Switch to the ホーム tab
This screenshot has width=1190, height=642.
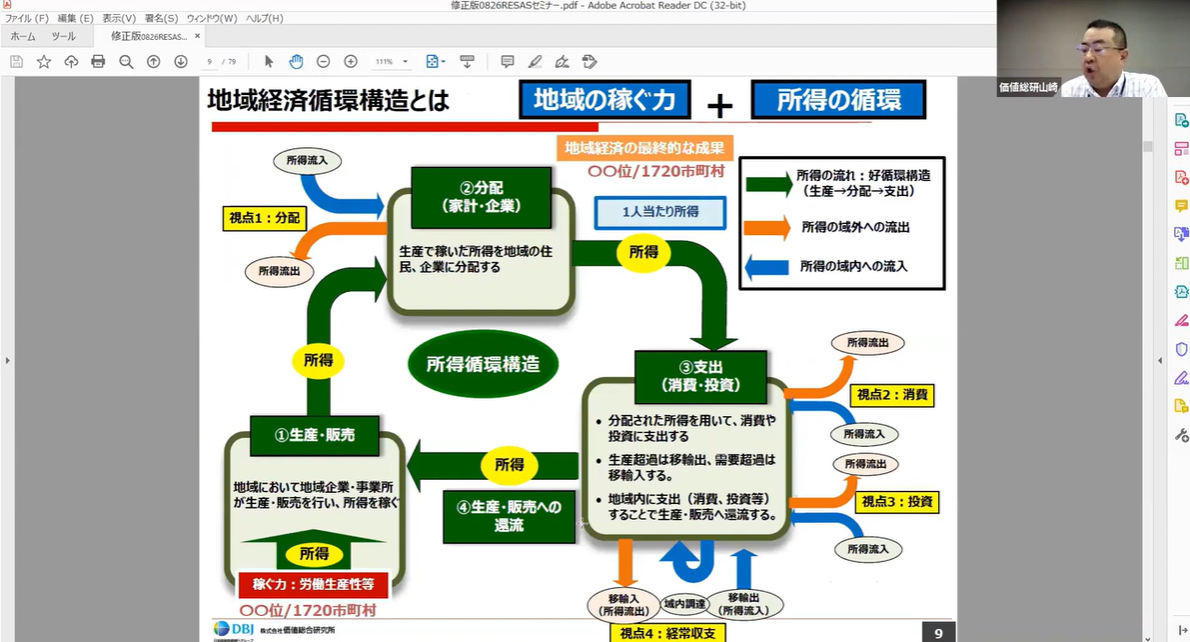(23, 36)
